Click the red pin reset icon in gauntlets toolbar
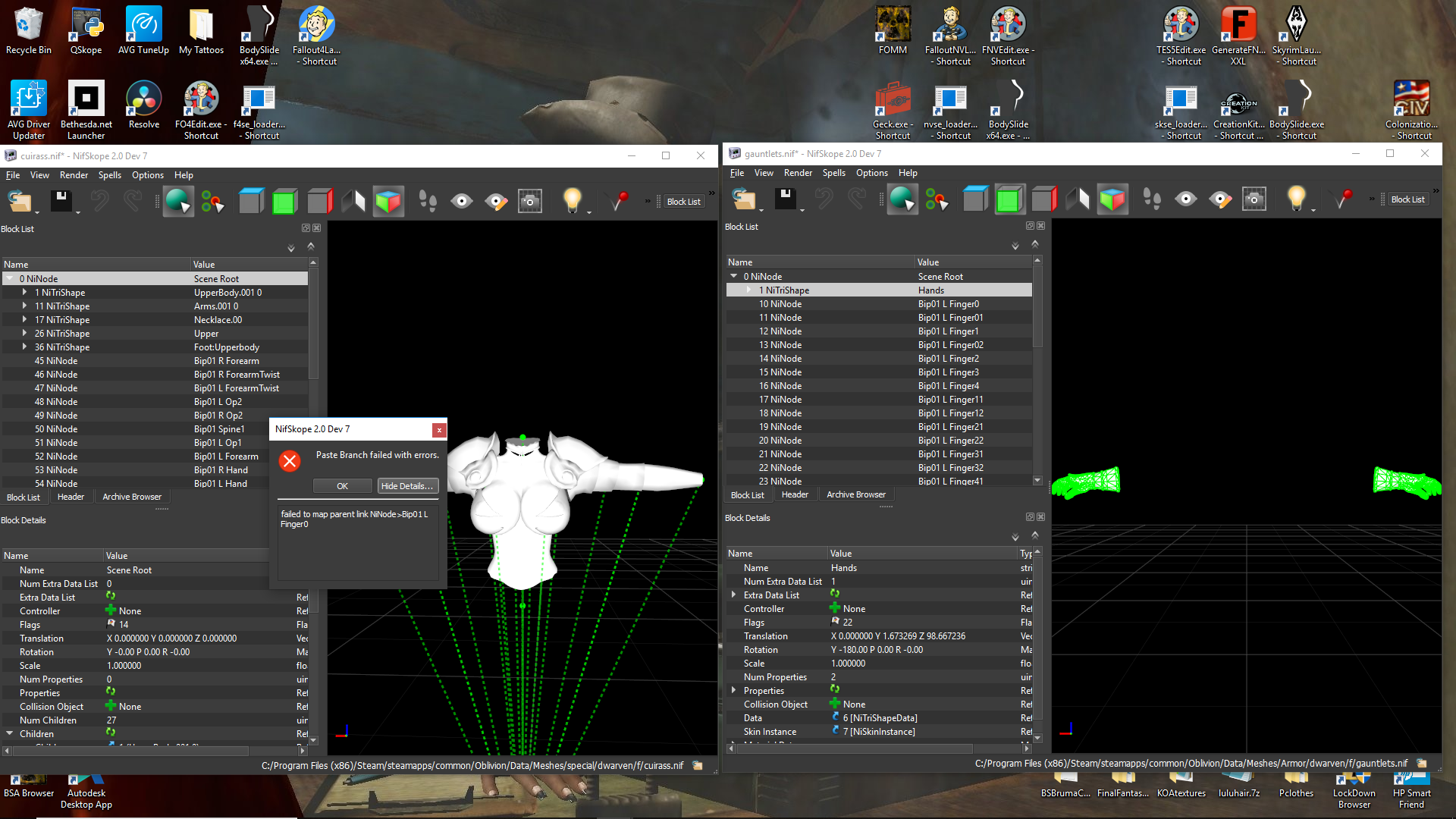Viewport: 1456px width, 819px height. pyautogui.click(x=1344, y=199)
